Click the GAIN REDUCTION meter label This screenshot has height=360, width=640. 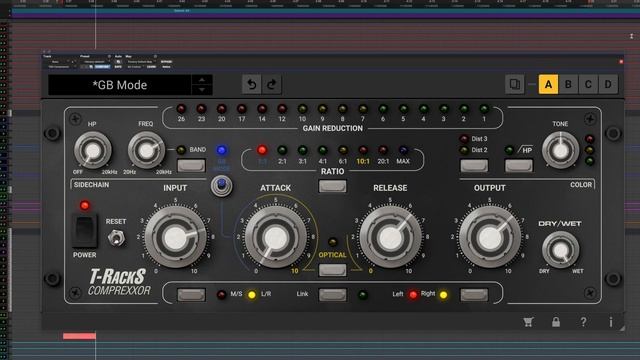point(333,128)
